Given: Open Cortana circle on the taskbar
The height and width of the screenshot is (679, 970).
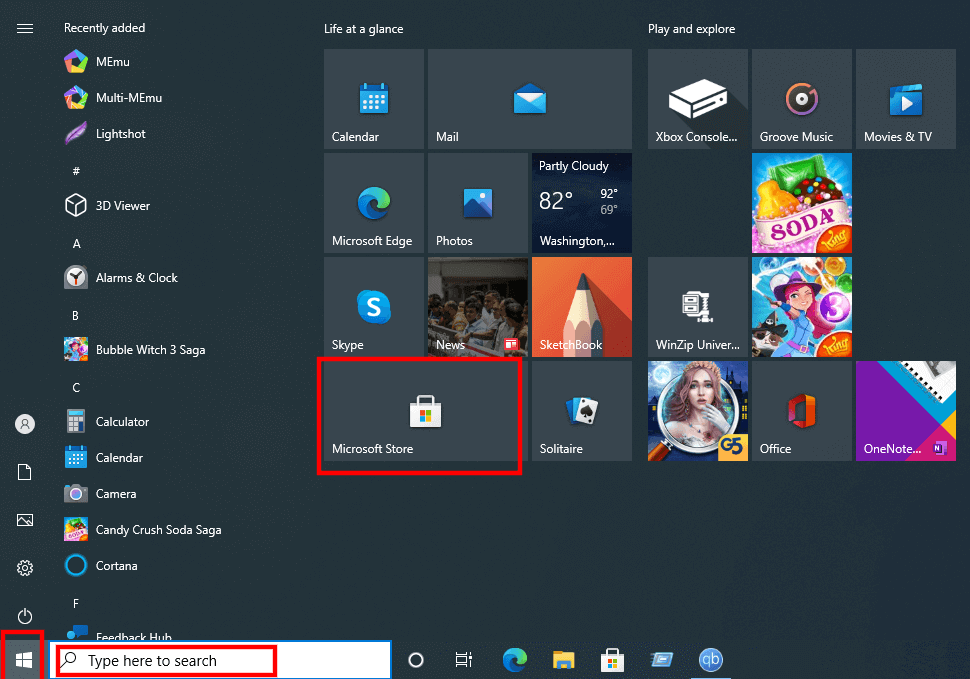Looking at the screenshot, I should click(416, 660).
